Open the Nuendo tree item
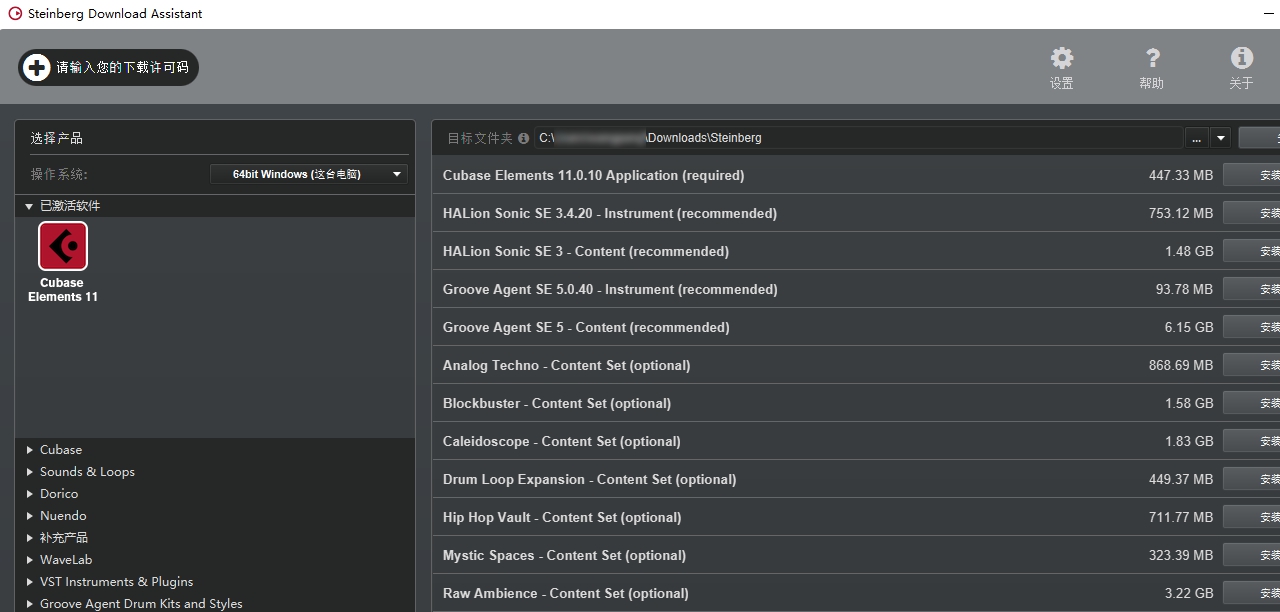 point(63,516)
